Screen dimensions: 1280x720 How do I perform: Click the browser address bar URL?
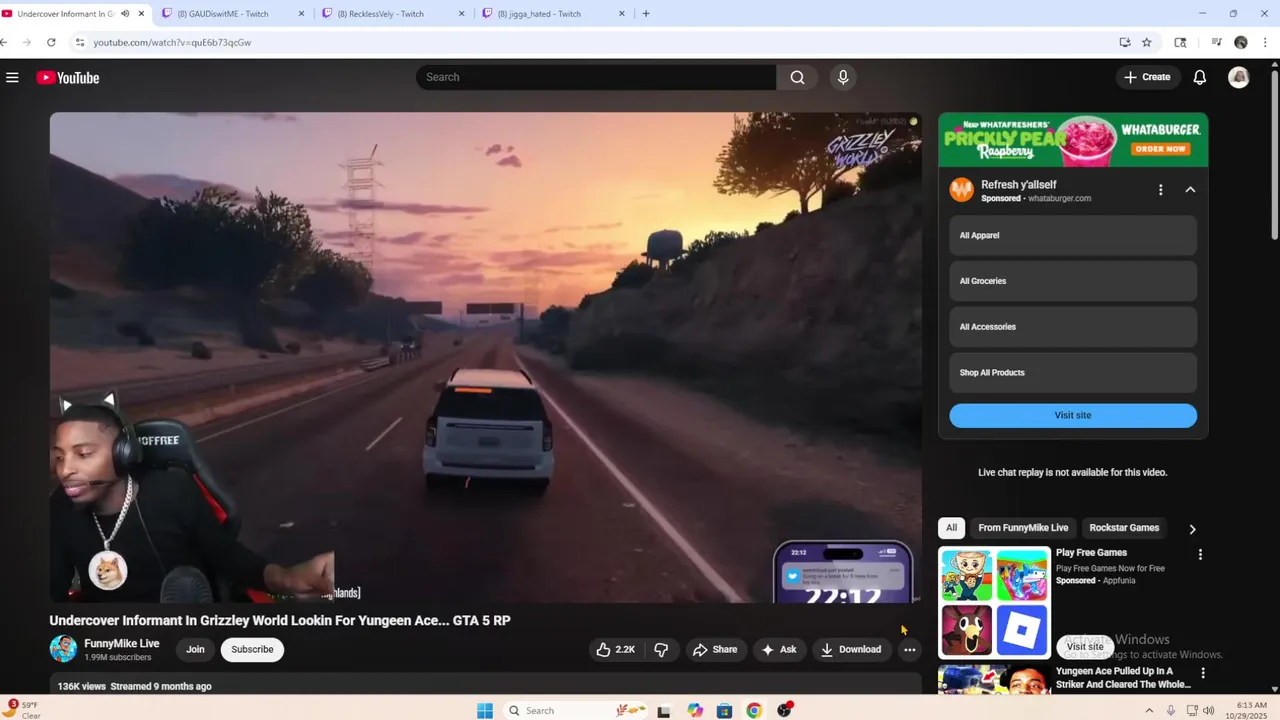point(172,42)
